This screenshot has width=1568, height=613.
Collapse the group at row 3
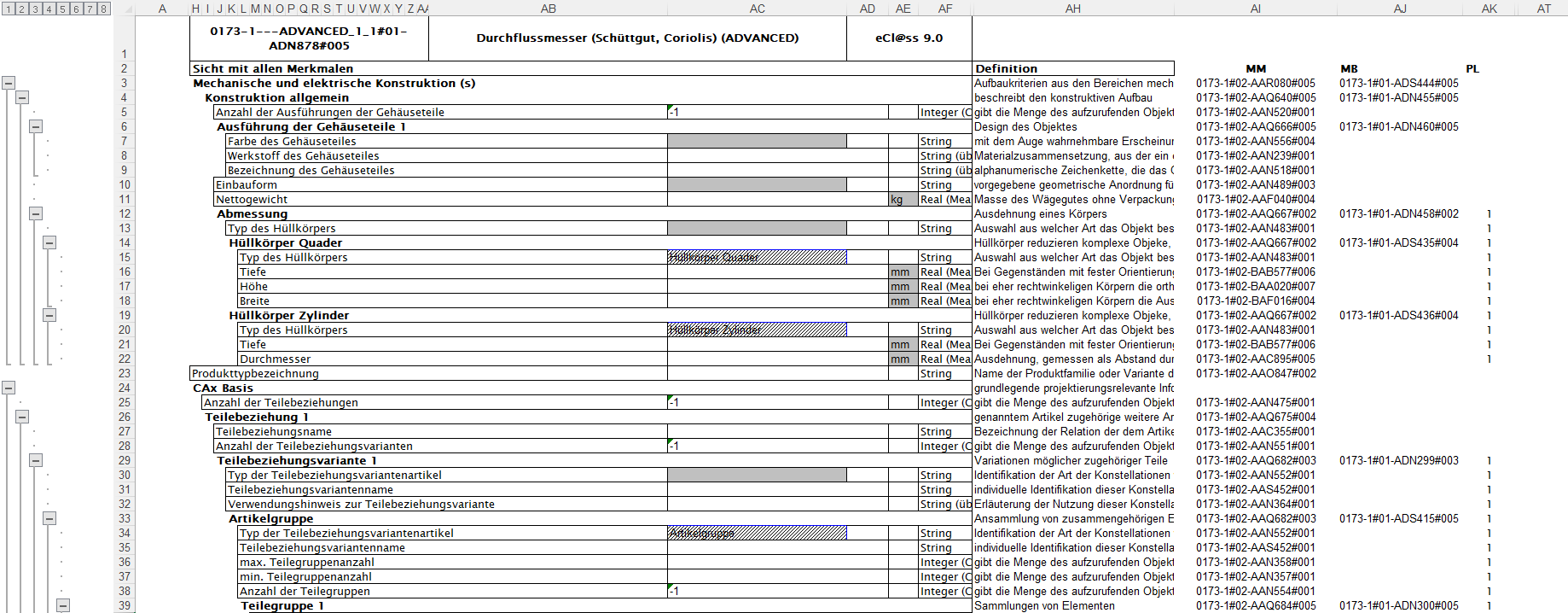[9, 83]
